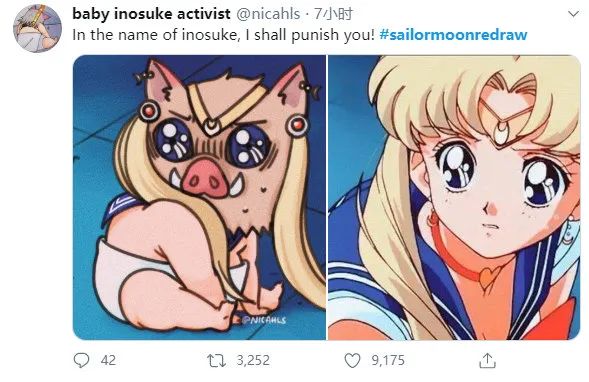
Task: Open the share upload icon
Action: pyautogui.click(x=487, y=361)
